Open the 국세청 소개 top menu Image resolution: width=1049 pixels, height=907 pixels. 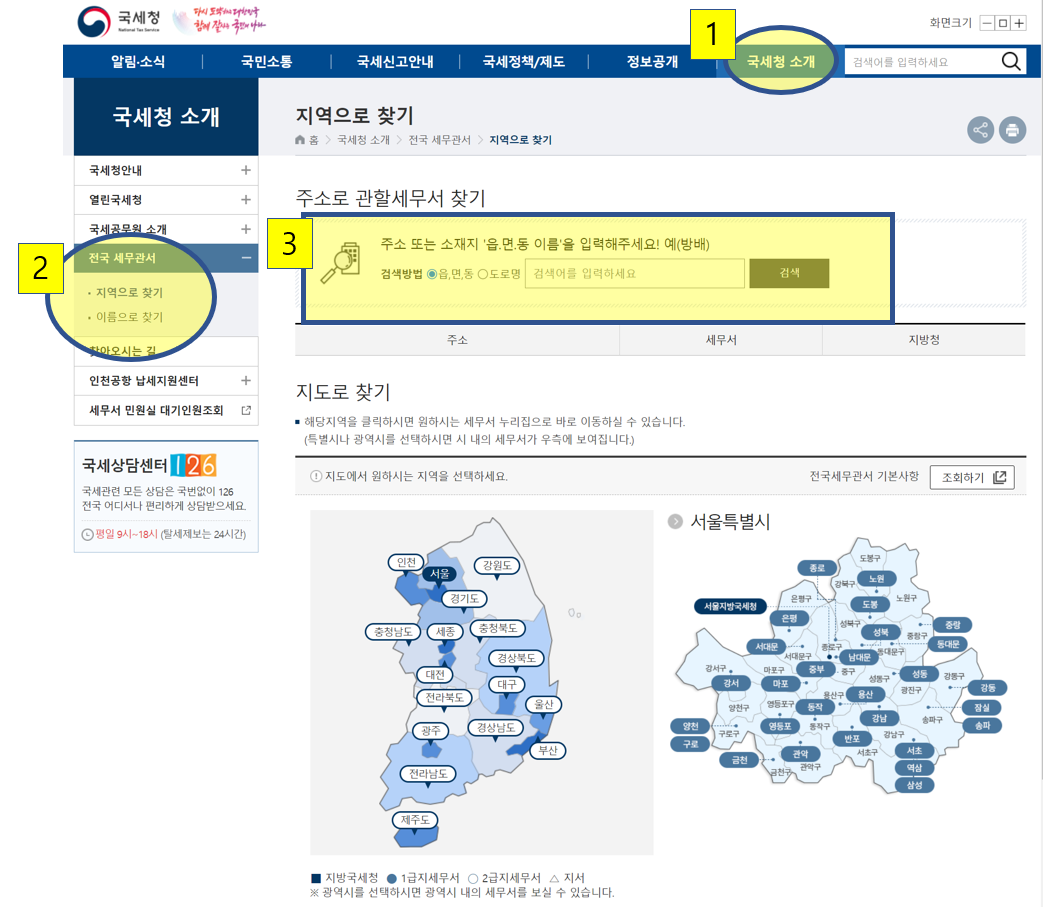point(781,62)
